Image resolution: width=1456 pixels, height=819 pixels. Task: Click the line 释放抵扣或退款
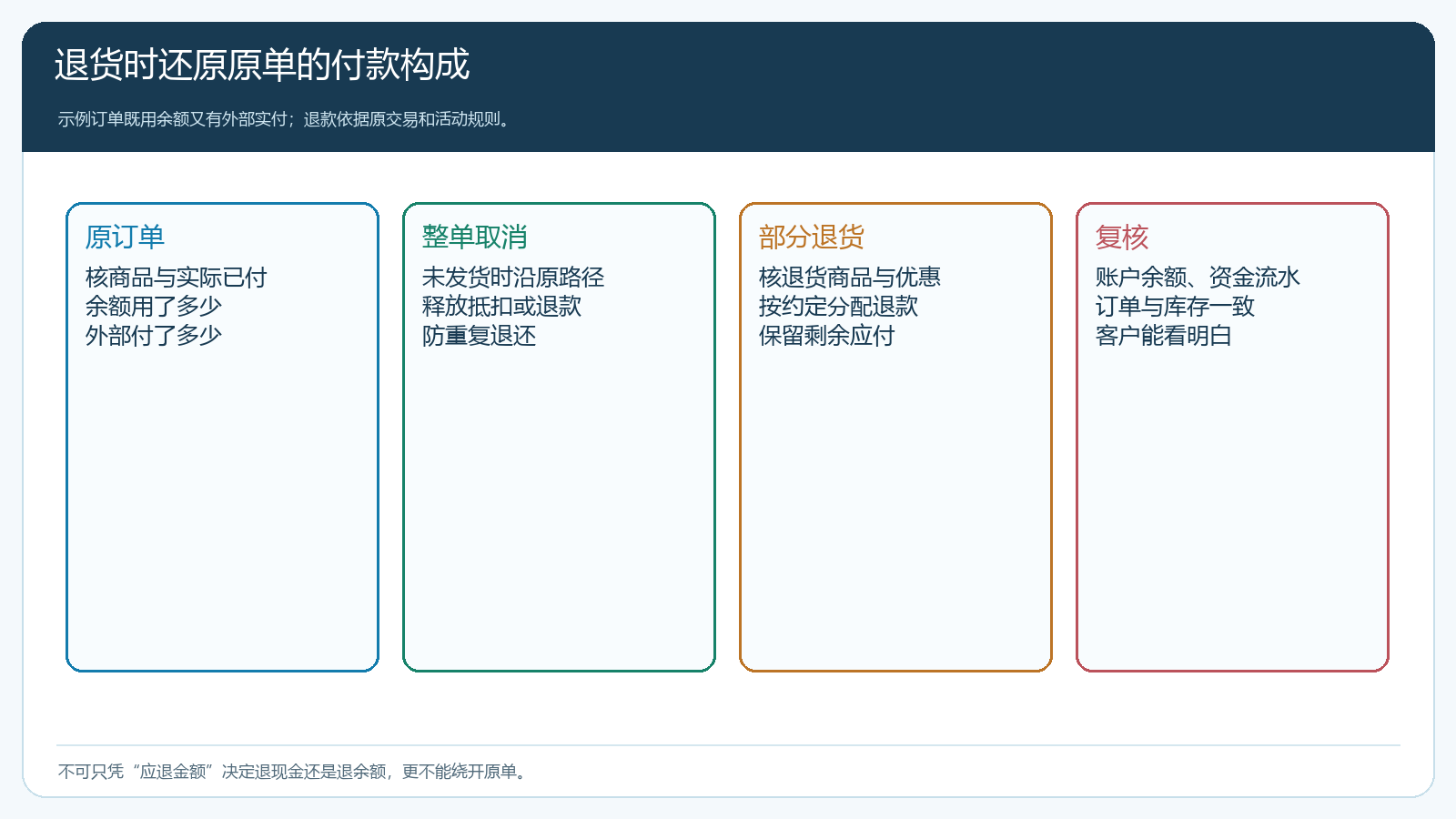pos(501,306)
